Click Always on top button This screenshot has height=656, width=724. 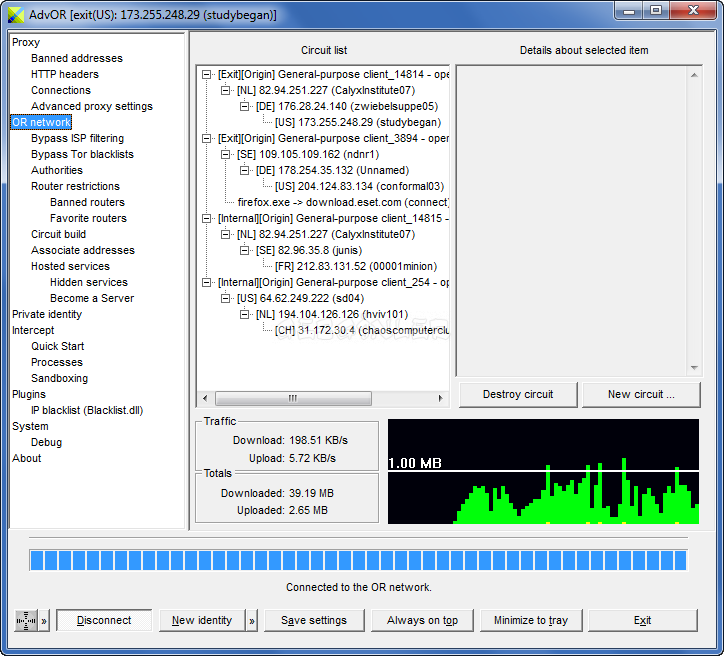pyautogui.click(x=422, y=620)
